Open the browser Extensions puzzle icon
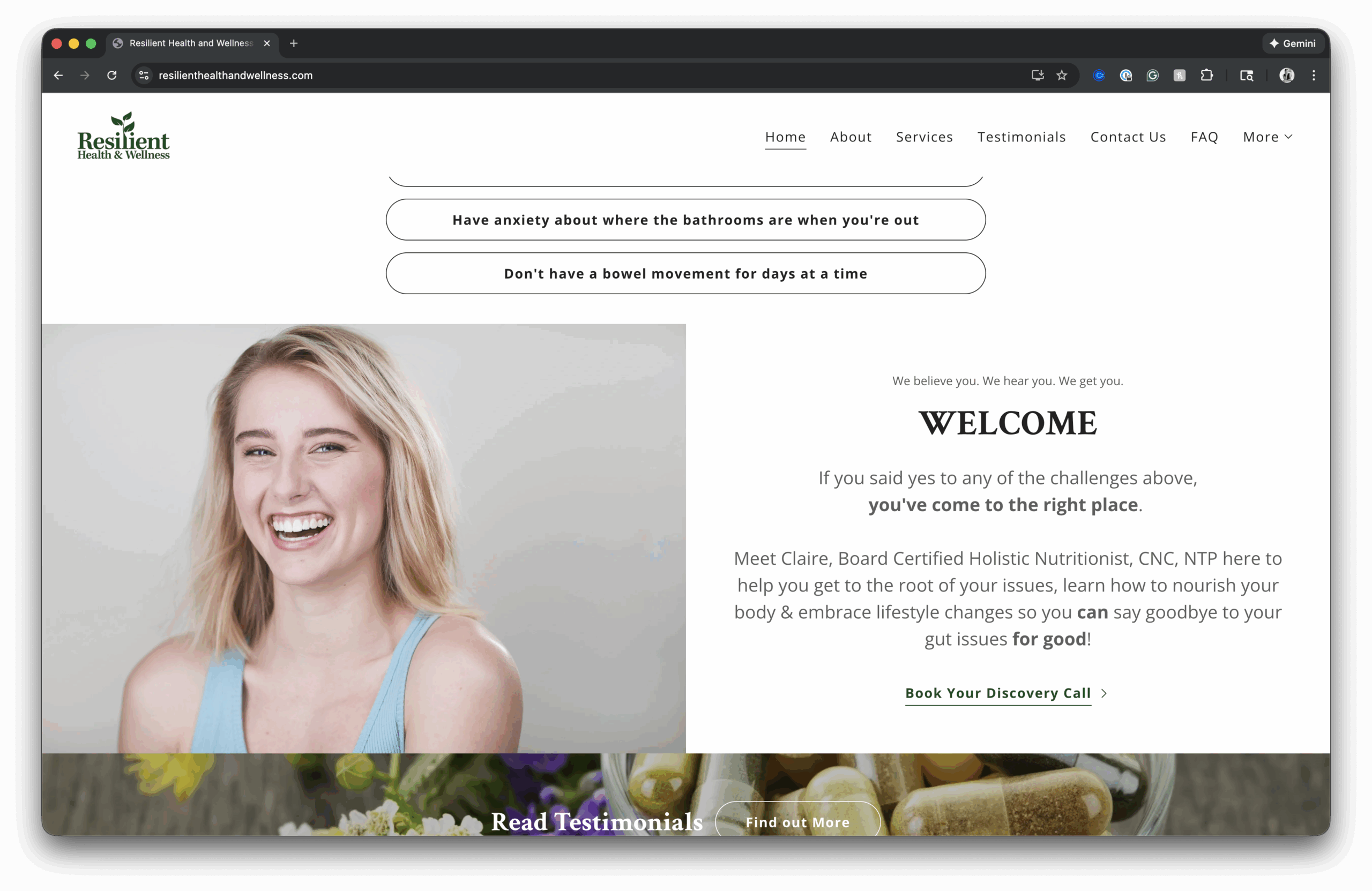 pos(1207,76)
